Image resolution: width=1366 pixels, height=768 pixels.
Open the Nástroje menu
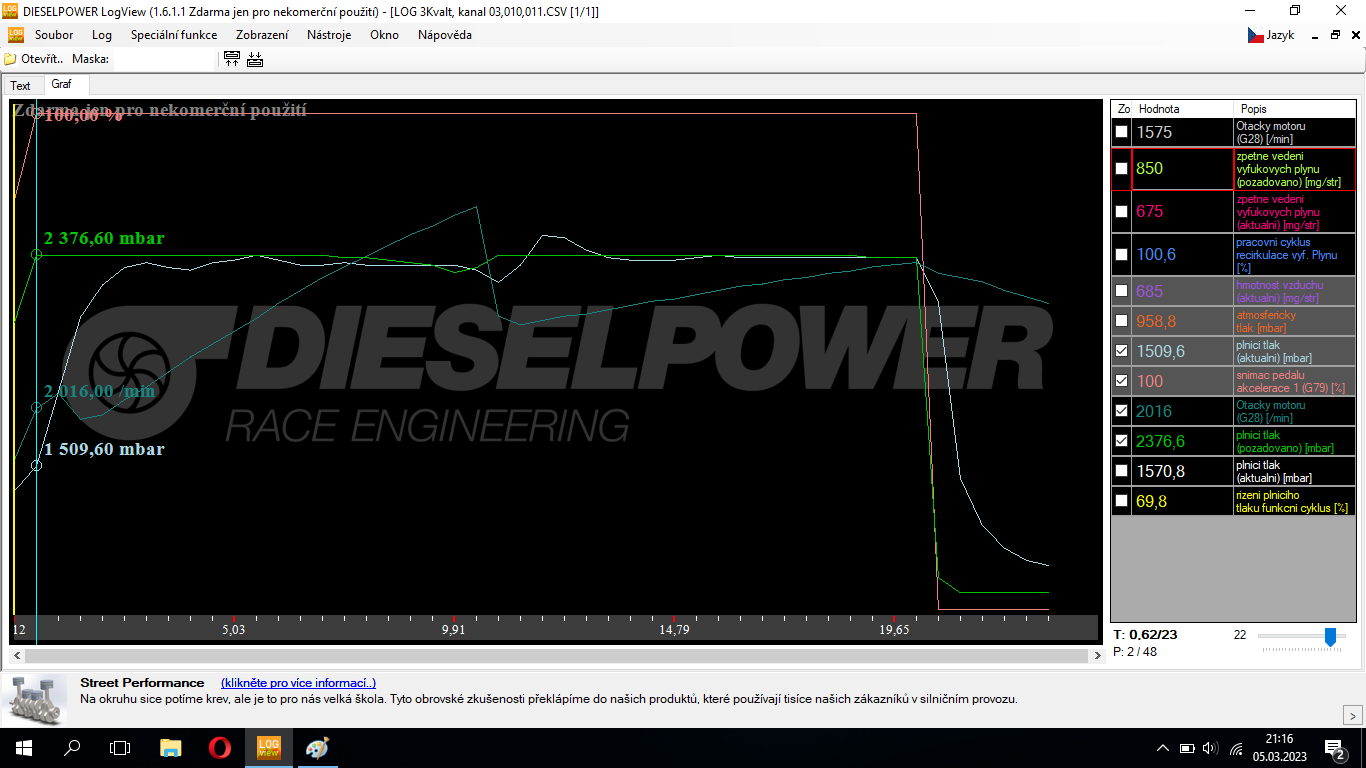pyautogui.click(x=329, y=35)
